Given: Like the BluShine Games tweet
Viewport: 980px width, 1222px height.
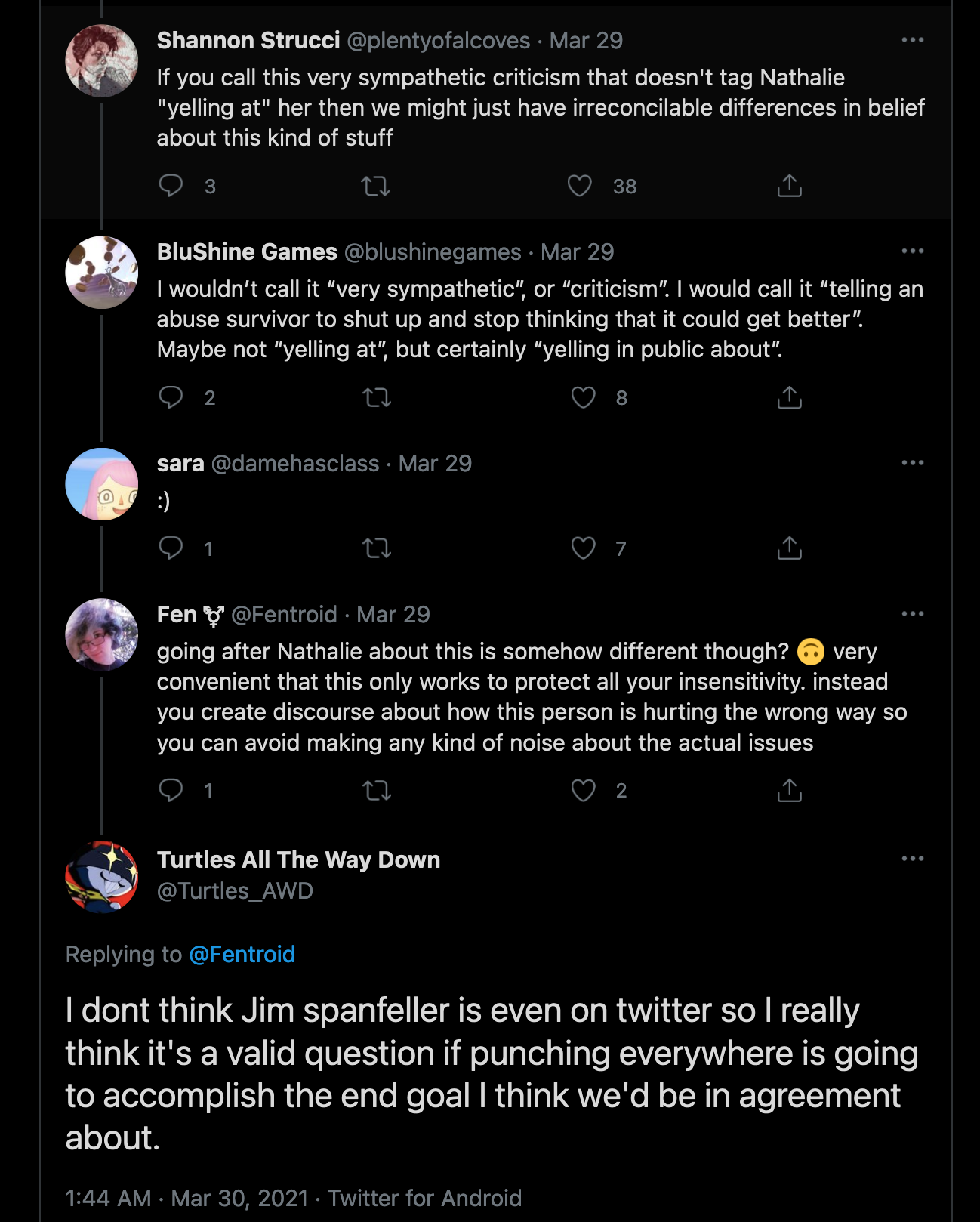Looking at the screenshot, I should click(583, 397).
